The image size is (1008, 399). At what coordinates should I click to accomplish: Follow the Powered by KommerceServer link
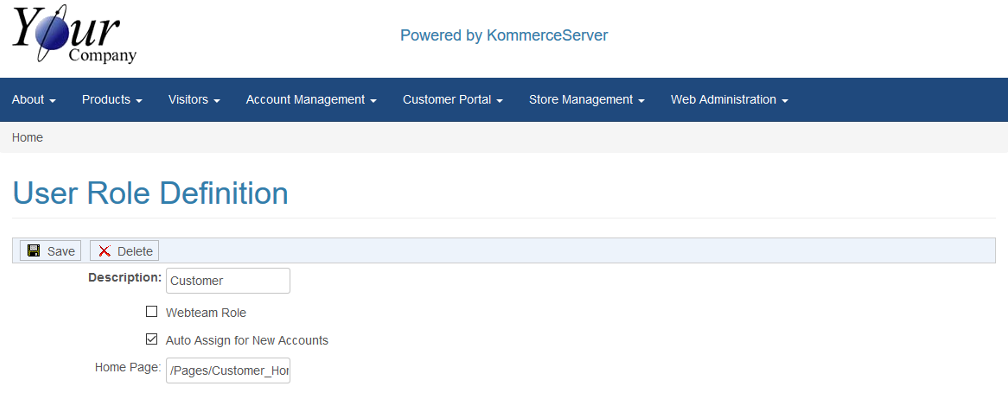click(x=504, y=35)
